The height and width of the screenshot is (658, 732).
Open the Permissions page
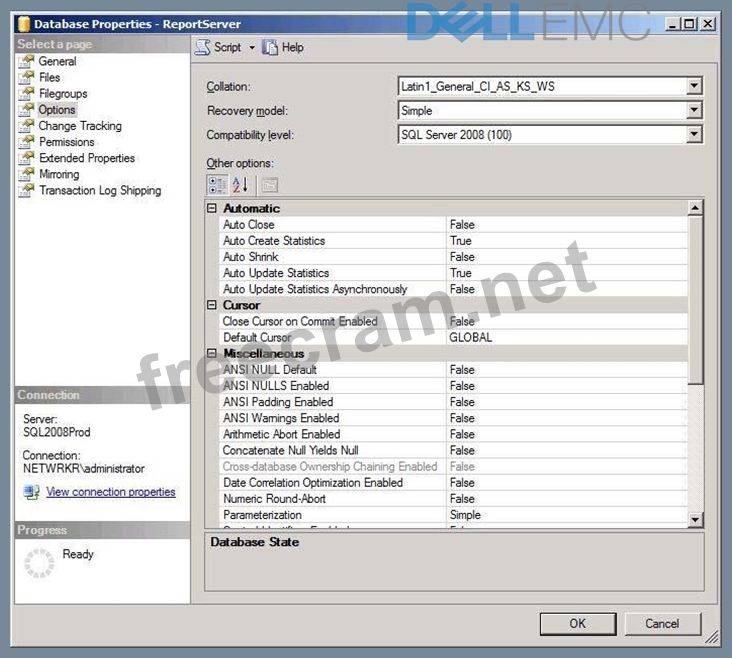point(67,142)
